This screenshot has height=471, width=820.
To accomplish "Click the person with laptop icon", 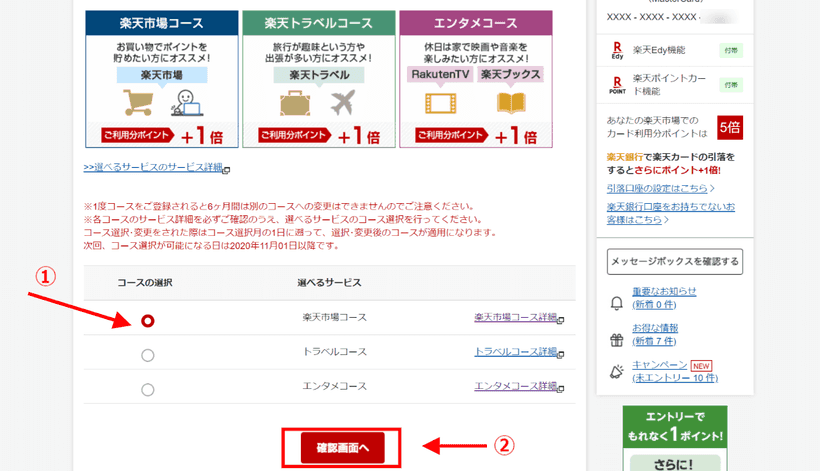I will click(187, 103).
